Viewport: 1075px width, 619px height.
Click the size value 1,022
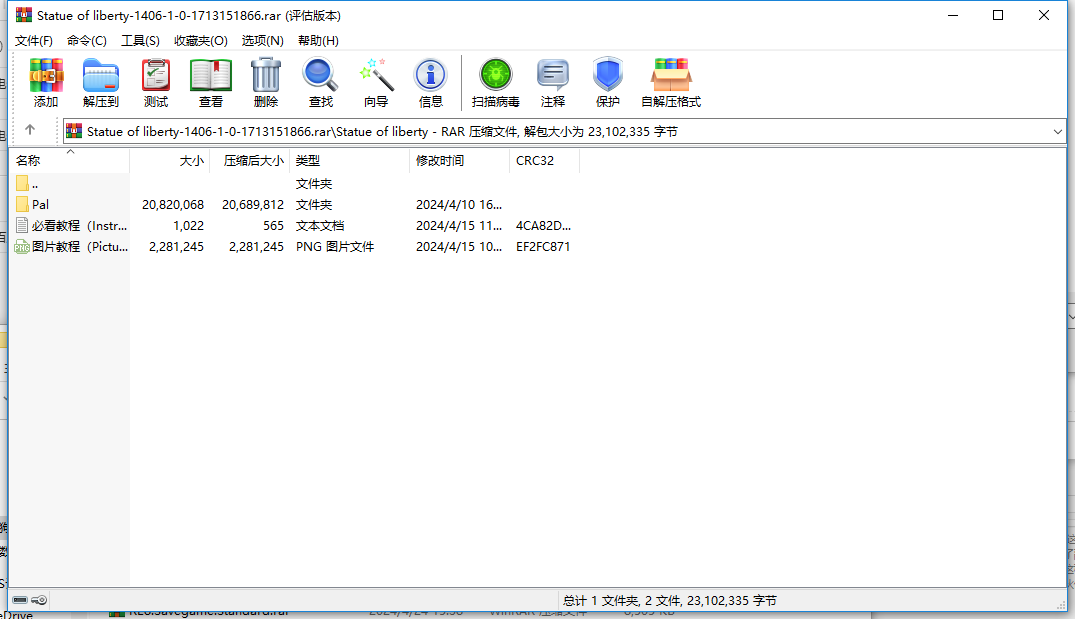click(x=189, y=226)
